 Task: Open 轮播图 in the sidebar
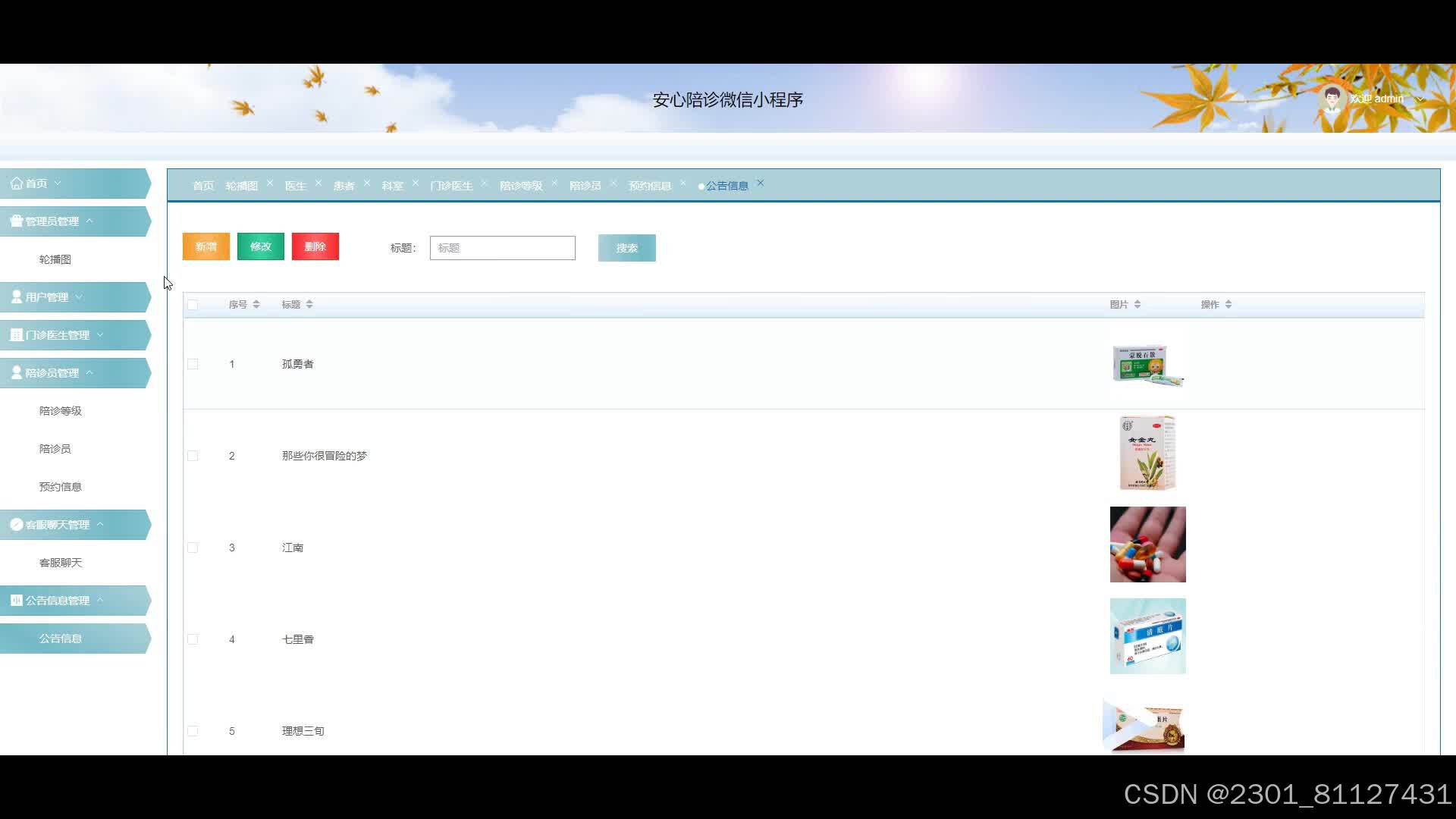click(x=55, y=259)
